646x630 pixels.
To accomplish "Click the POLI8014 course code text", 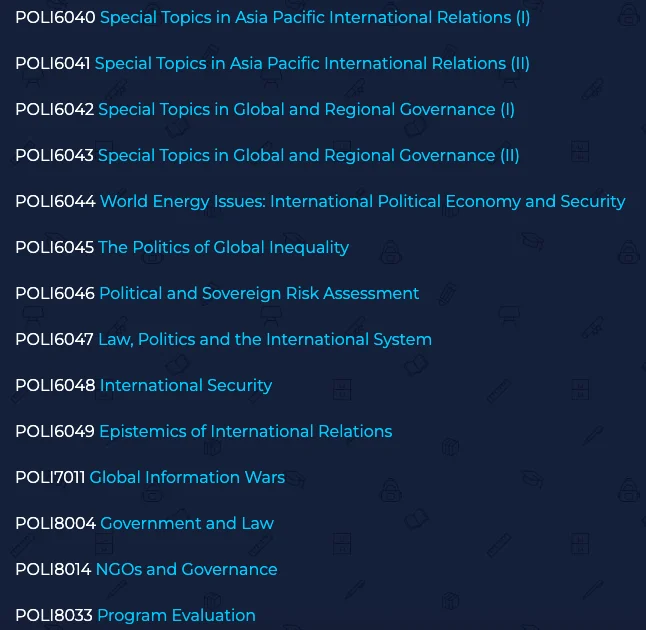I will coord(53,570).
